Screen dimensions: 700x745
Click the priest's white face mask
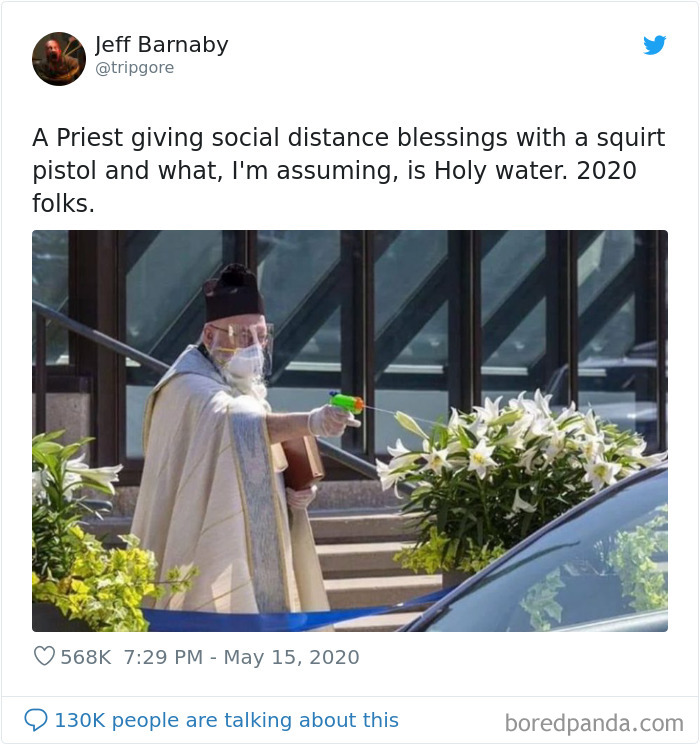pyautogui.click(x=243, y=361)
